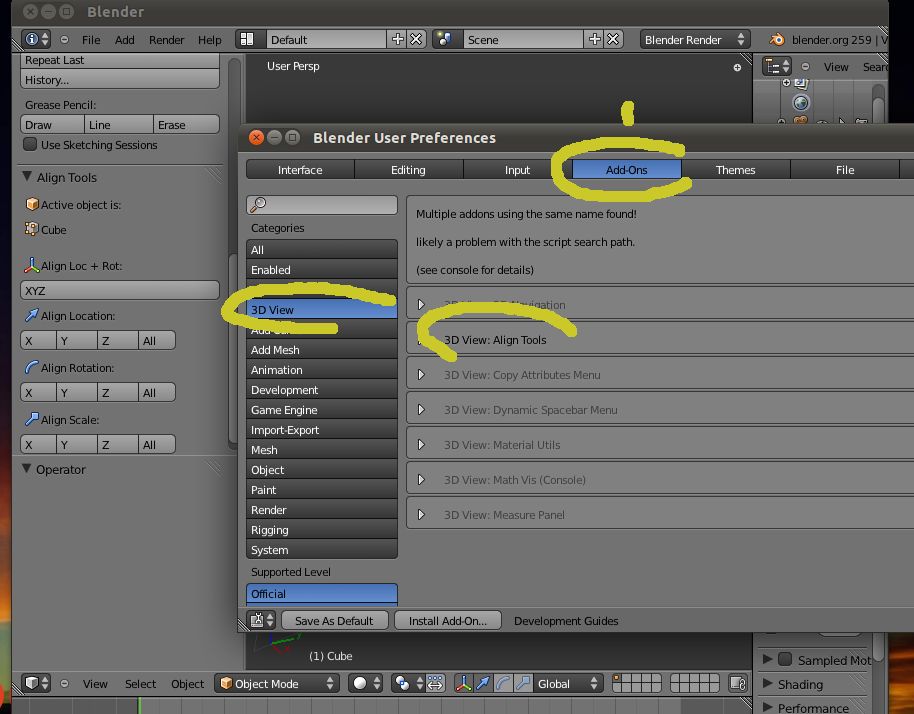
Task: Select the Import-Export category
Action: click(x=322, y=430)
